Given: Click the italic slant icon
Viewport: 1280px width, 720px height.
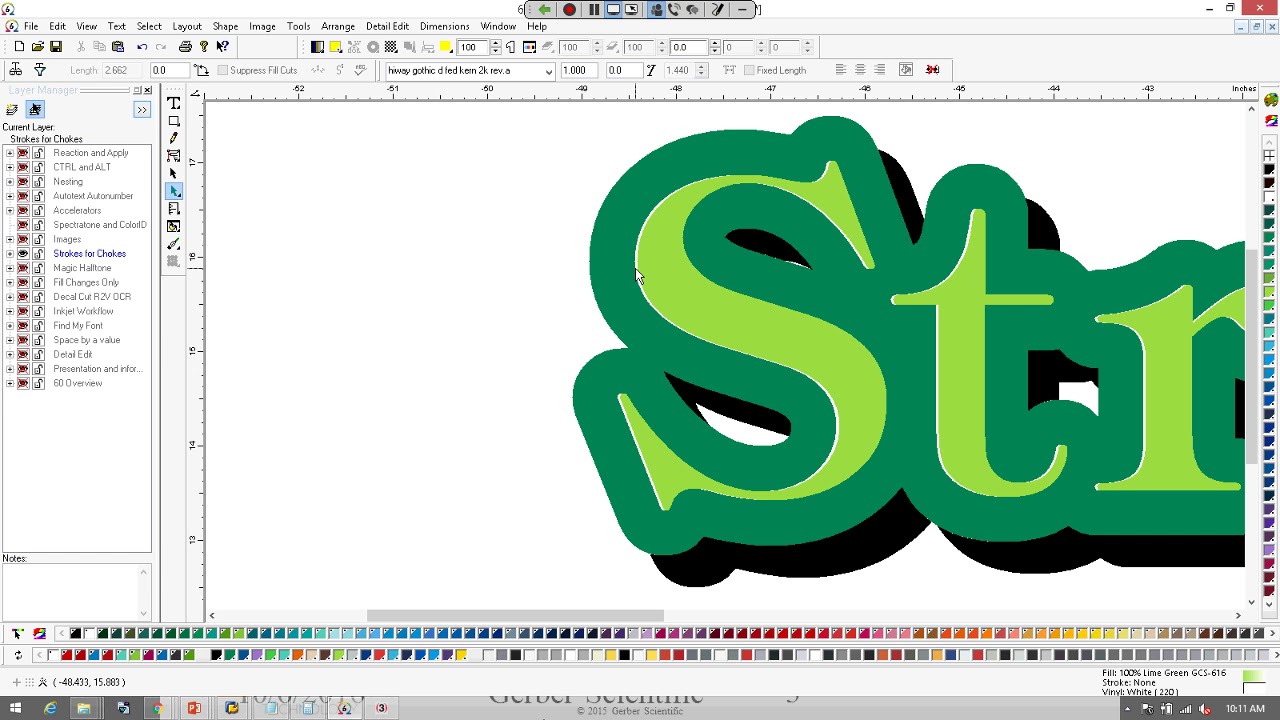Looking at the screenshot, I should [651, 70].
